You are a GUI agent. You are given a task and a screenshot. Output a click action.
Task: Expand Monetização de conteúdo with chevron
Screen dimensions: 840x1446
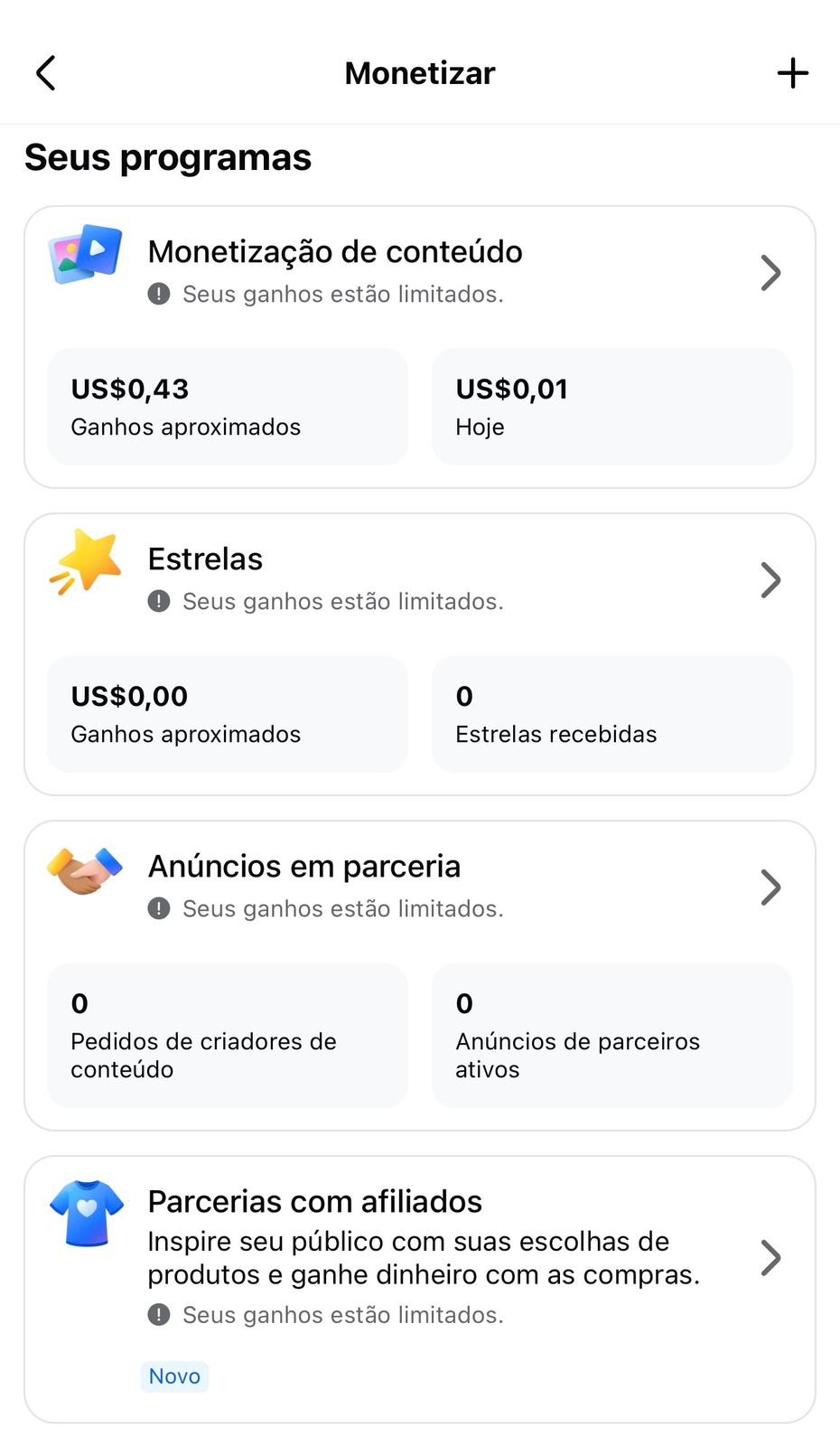click(x=770, y=273)
